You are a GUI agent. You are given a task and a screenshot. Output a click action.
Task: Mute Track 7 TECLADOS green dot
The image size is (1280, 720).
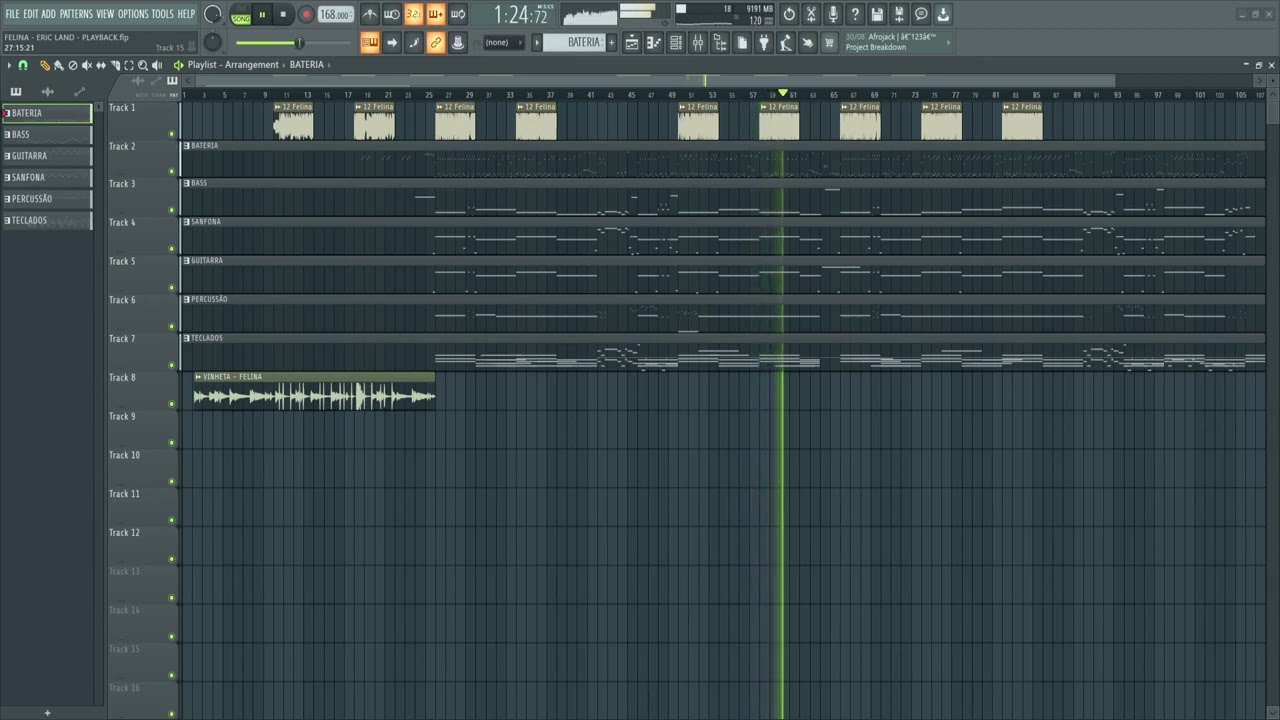click(172, 365)
